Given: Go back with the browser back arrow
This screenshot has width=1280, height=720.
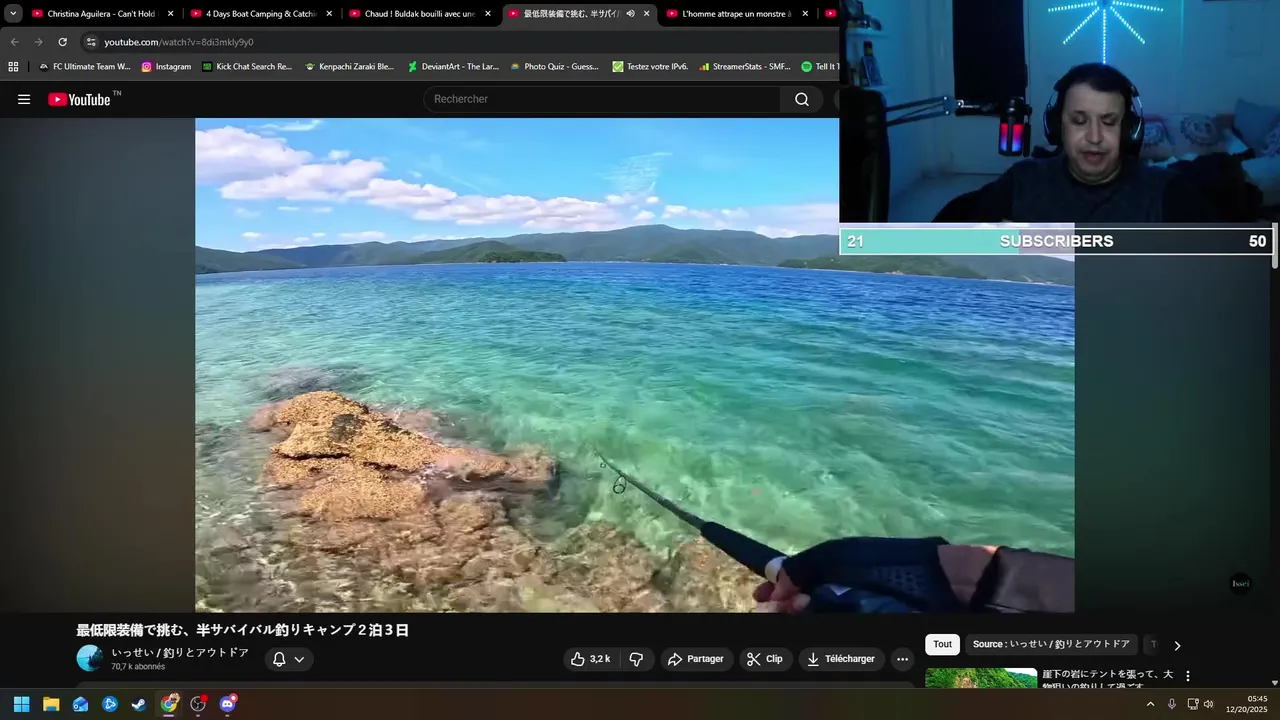Looking at the screenshot, I should 14,42.
